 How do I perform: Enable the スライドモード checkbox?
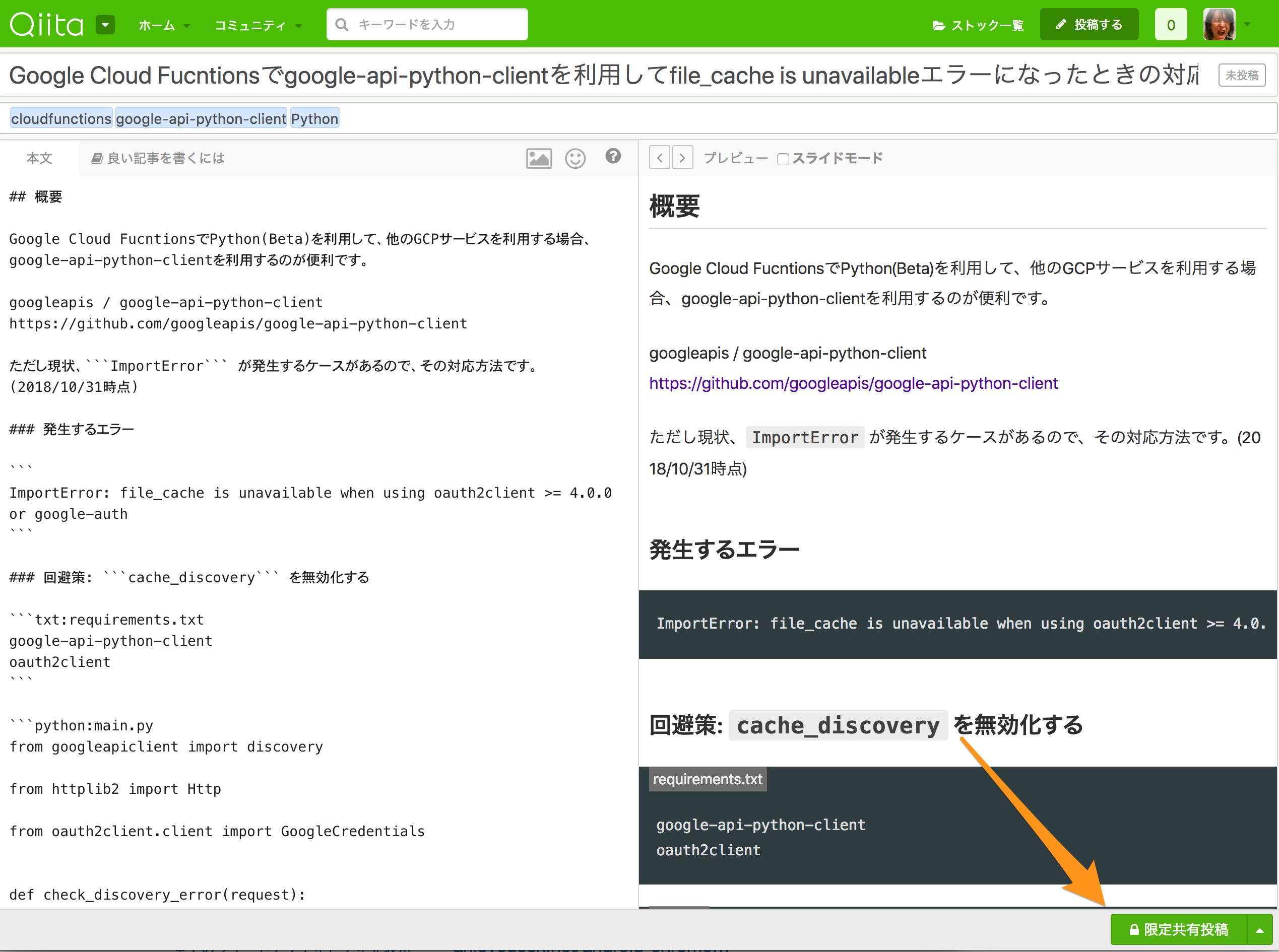coord(783,159)
